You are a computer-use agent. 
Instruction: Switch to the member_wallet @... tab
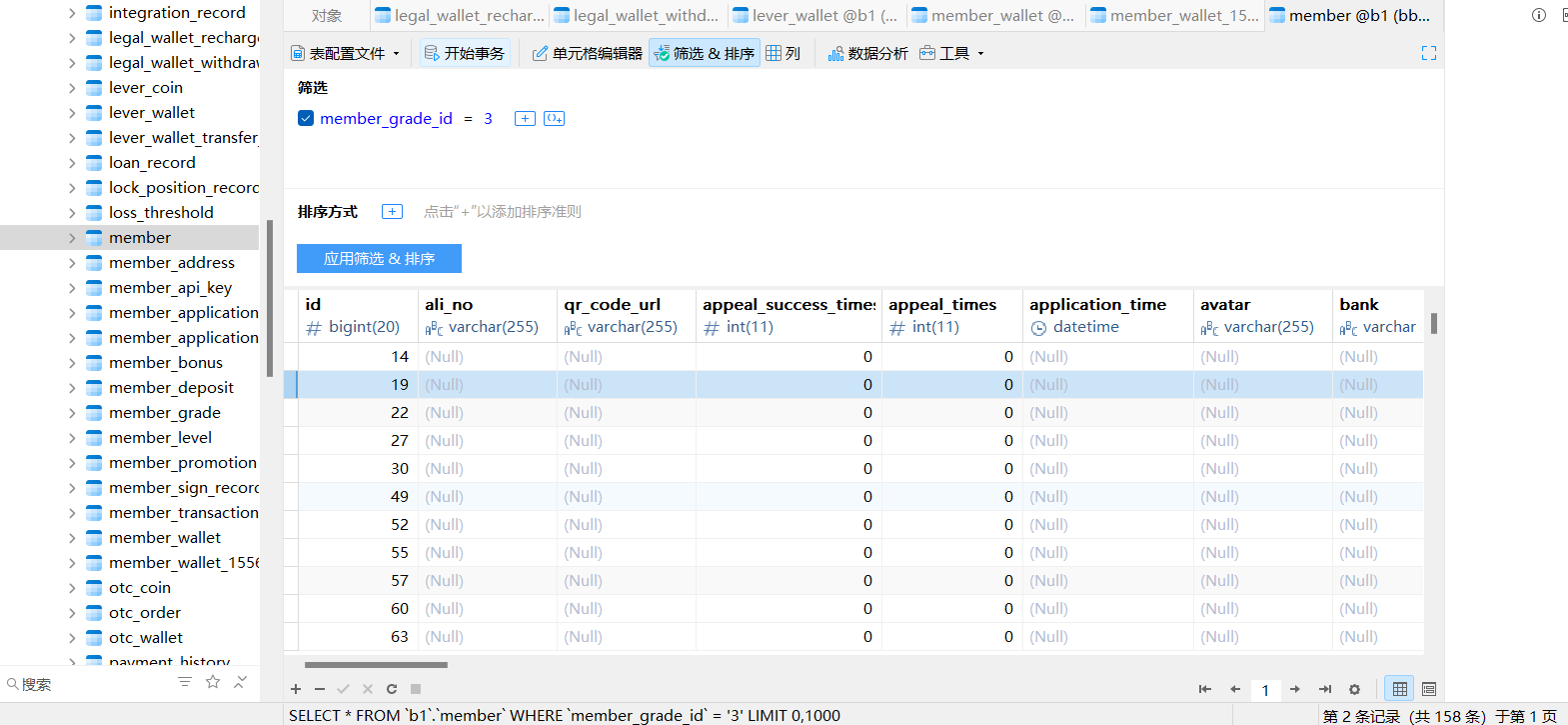[x=994, y=15]
